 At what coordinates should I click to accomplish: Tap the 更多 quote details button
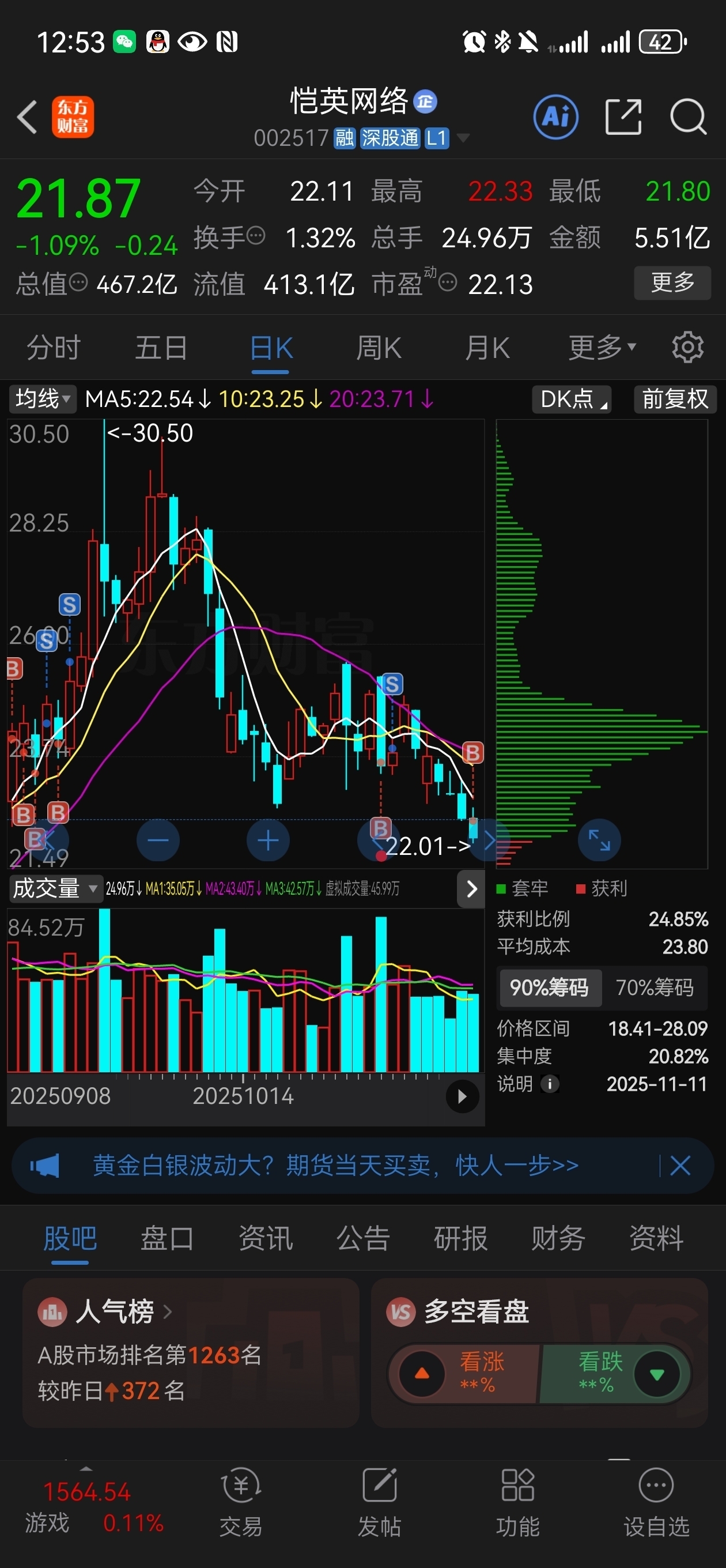click(672, 282)
